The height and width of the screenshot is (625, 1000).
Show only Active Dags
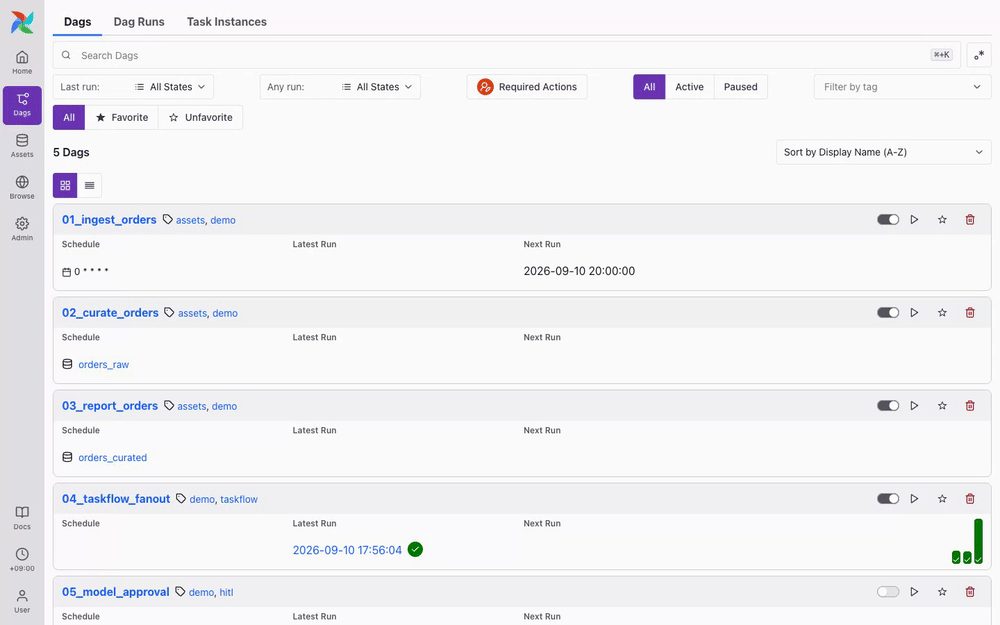coord(689,87)
